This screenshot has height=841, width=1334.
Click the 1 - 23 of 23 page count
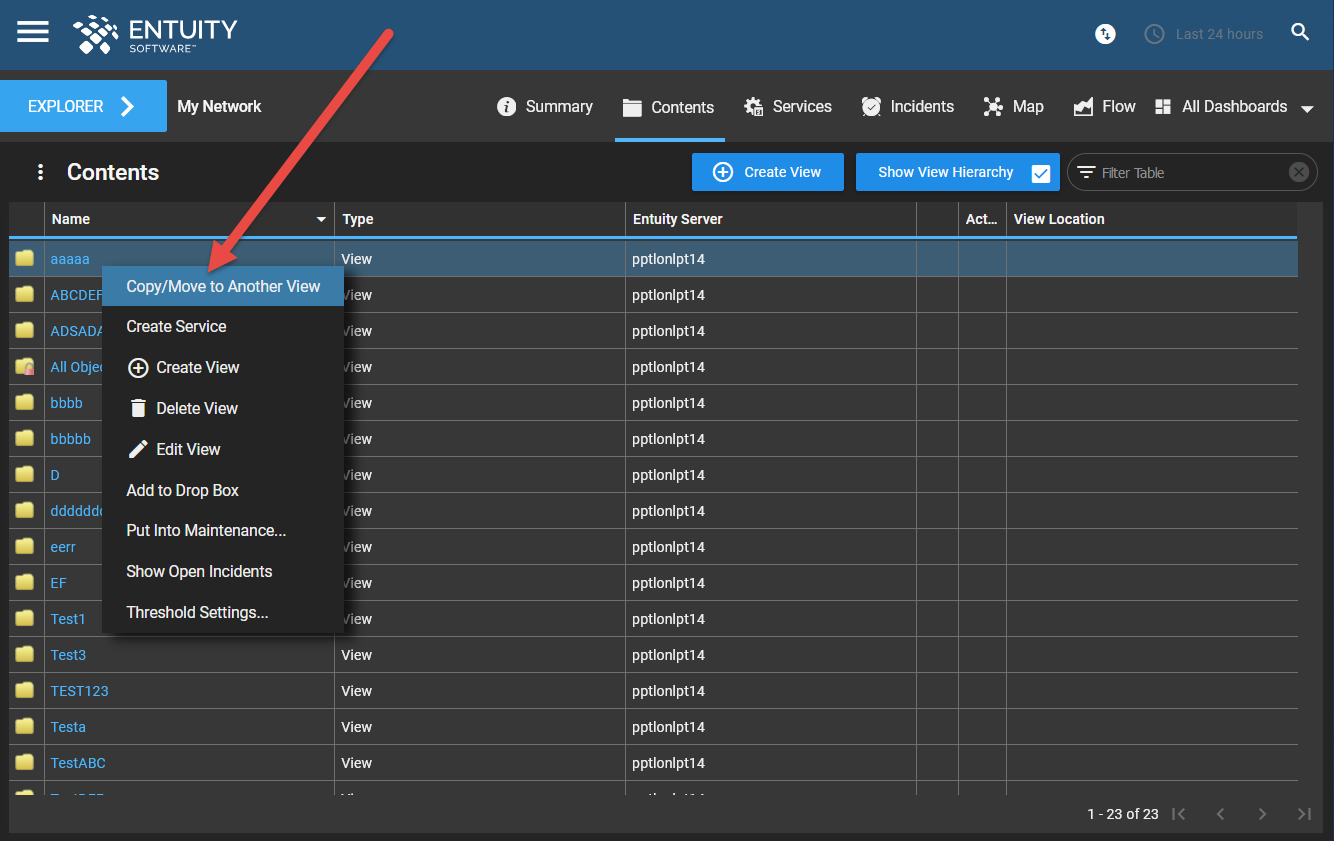pos(1123,814)
